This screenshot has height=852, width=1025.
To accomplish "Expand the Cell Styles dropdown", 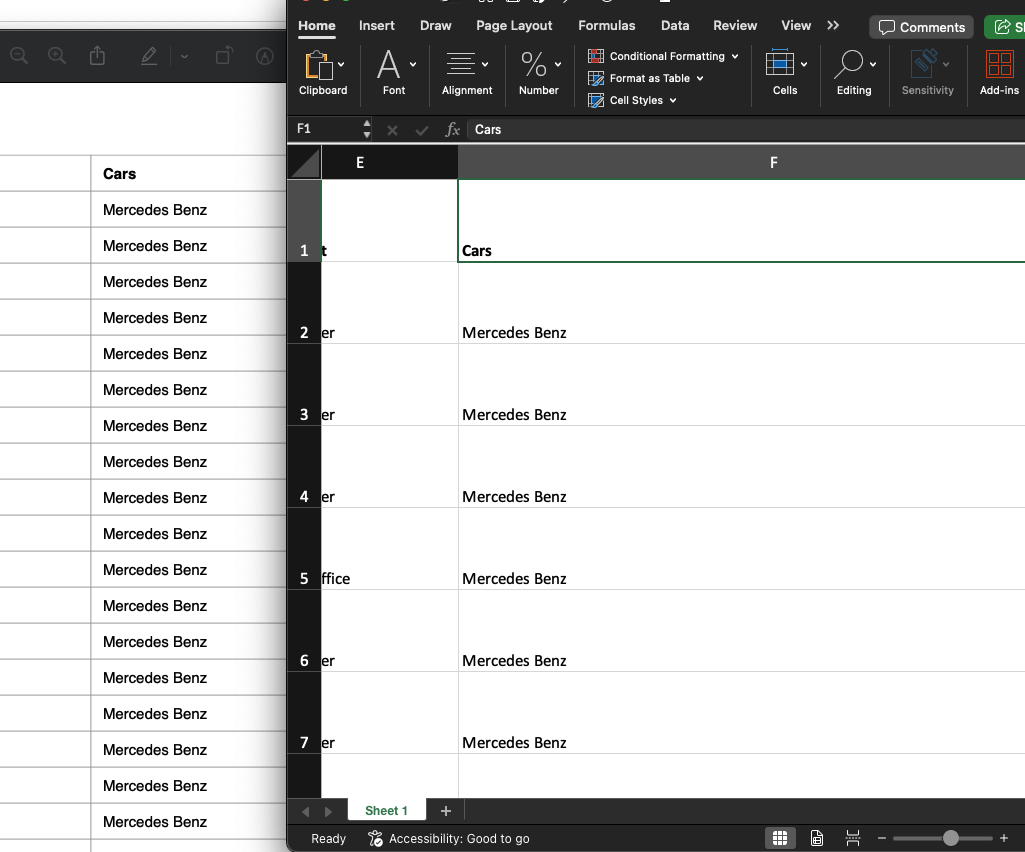I will [x=673, y=101].
